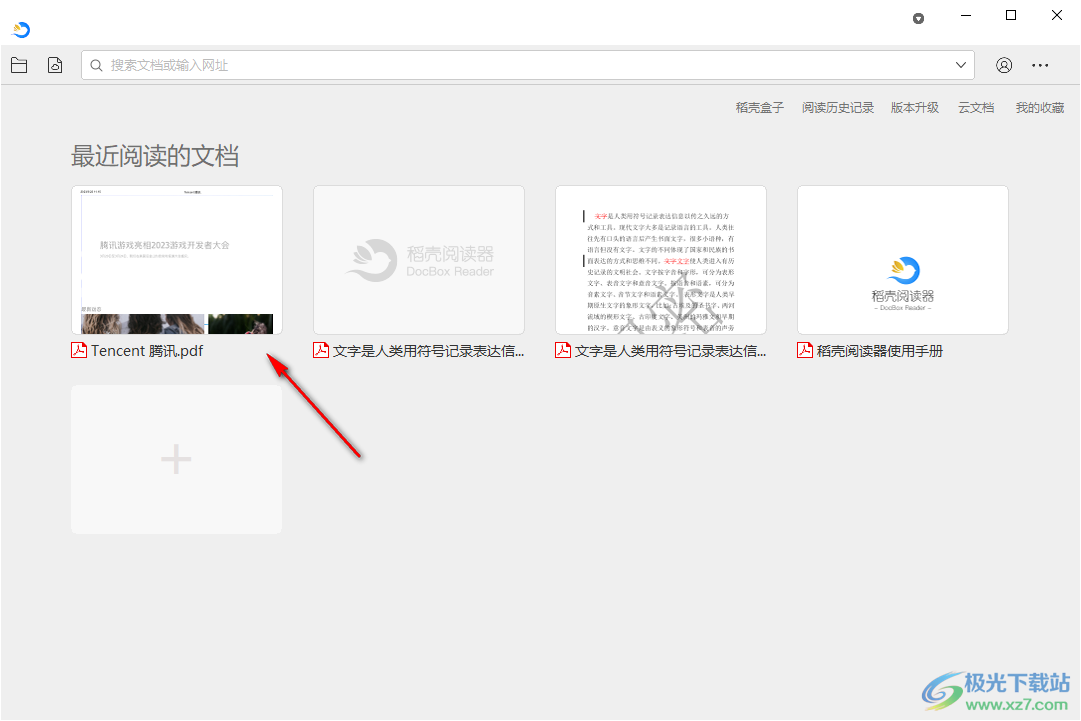
Task: Click PDF icon under the text-page preview thumbnail
Action: point(563,350)
